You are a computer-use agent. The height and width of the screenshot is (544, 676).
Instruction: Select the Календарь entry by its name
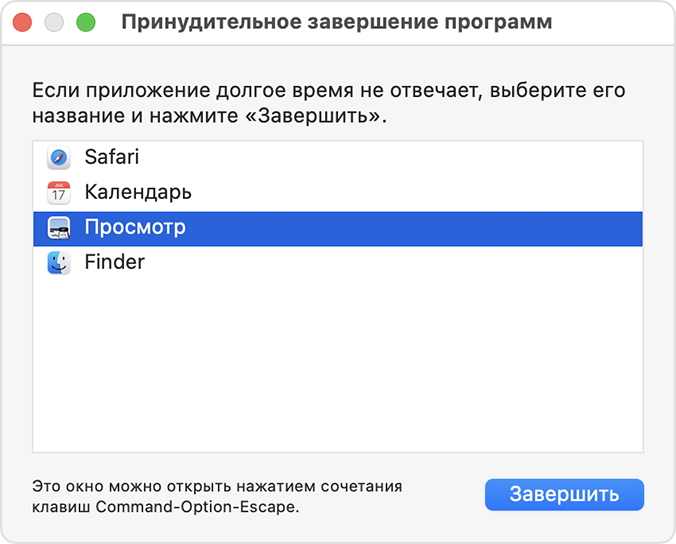click(138, 193)
